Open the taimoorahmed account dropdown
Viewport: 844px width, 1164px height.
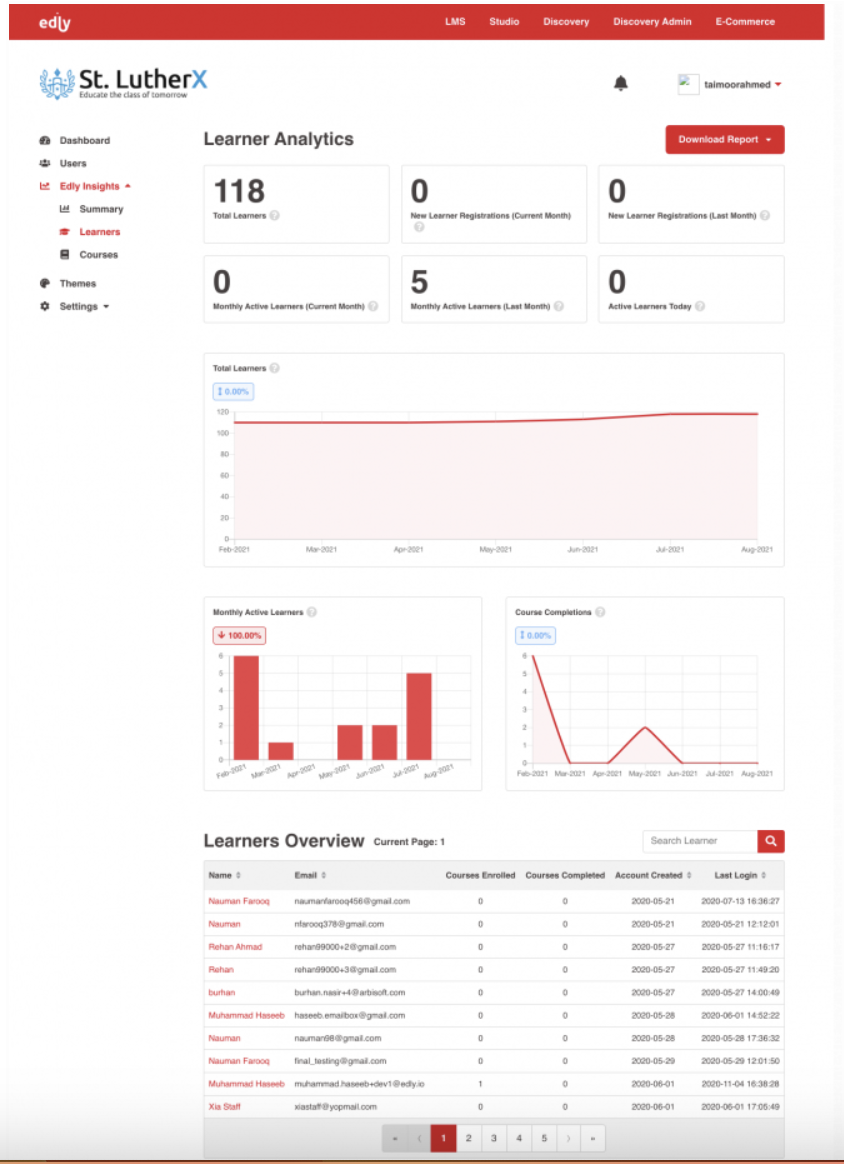pyautogui.click(x=738, y=84)
